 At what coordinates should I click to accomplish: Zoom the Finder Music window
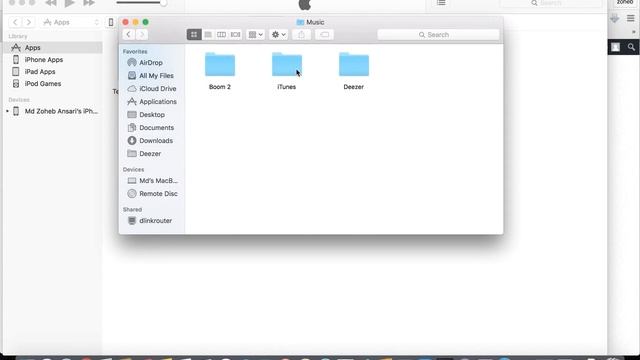145,22
